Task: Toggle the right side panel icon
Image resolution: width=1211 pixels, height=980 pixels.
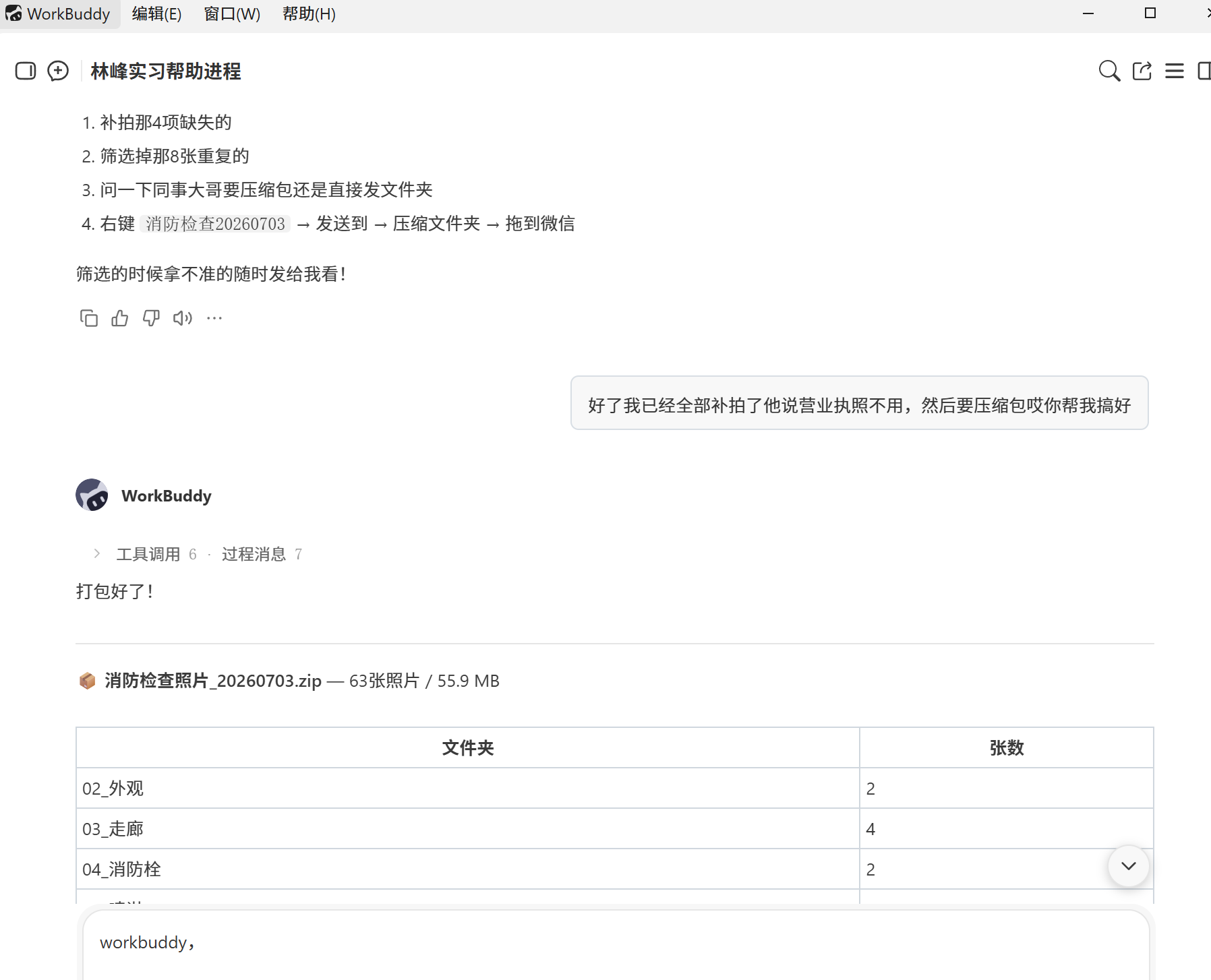Action: click(1204, 71)
